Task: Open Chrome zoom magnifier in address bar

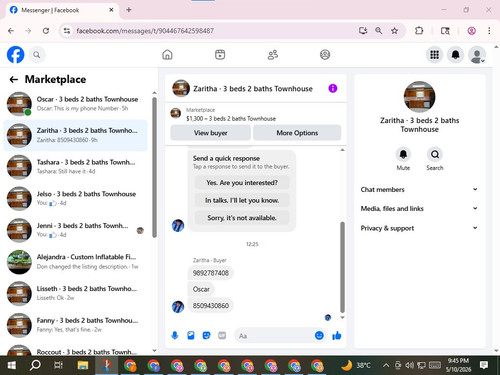Action: coord(378,31)
